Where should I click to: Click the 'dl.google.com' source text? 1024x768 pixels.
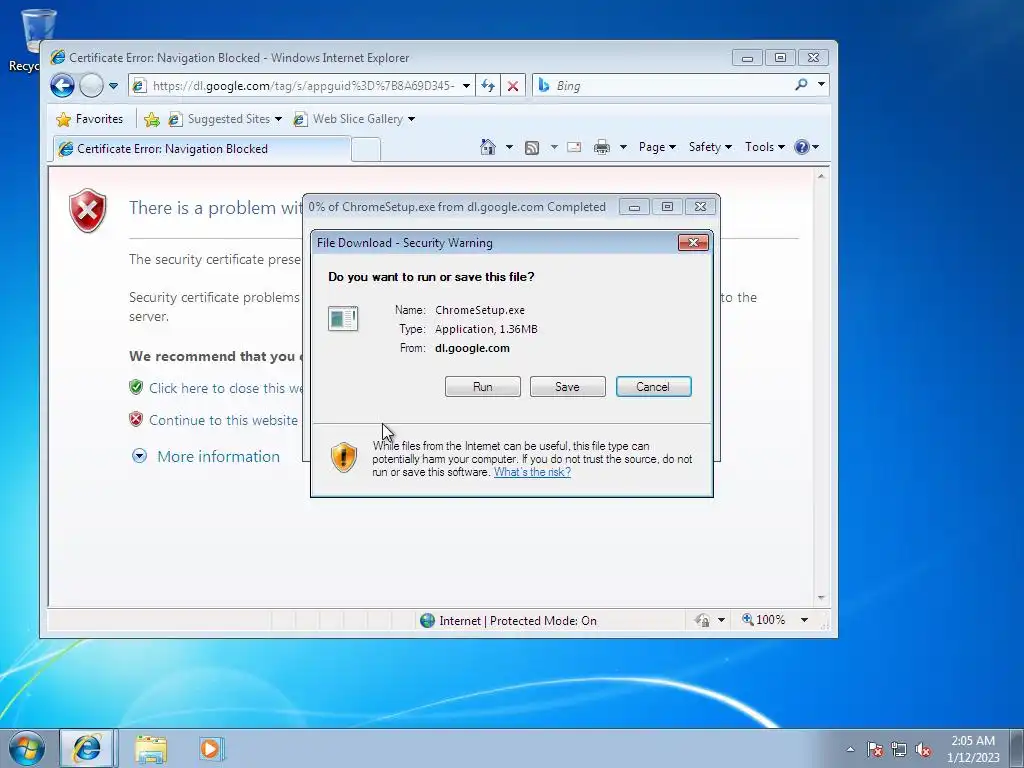tap(472, 348)
